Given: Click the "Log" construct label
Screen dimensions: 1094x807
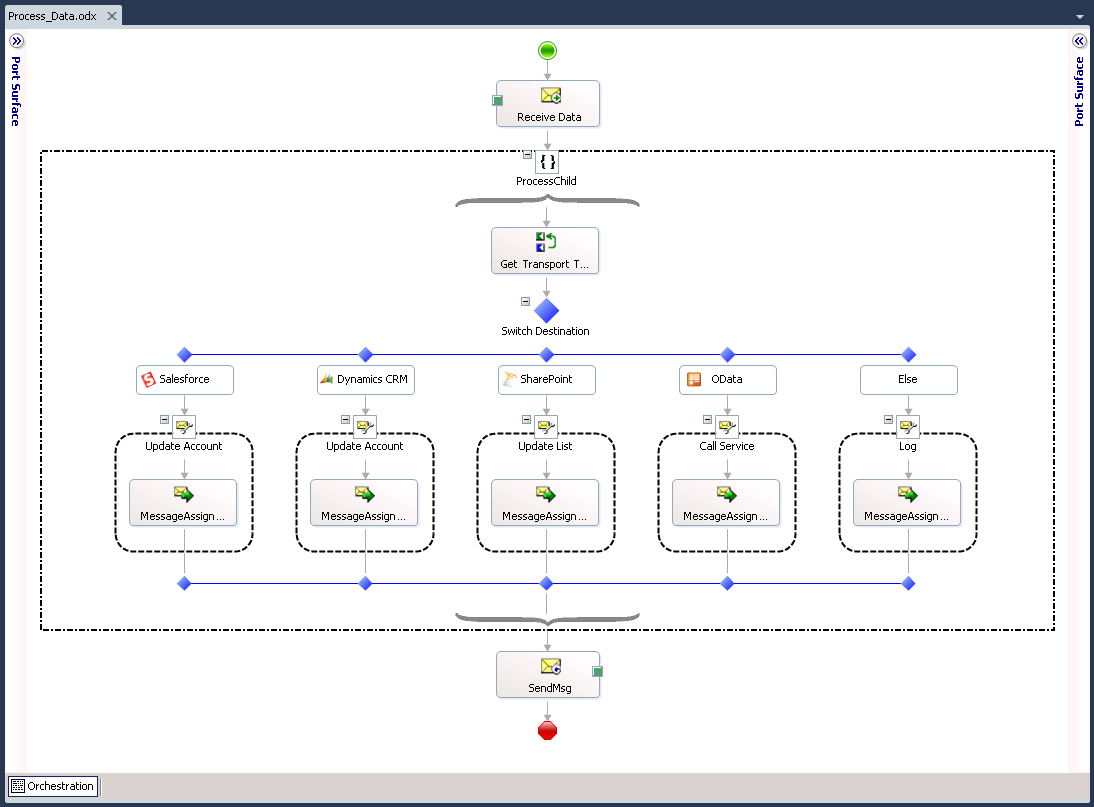Looking at the screenshot, I should pos(908,446).
